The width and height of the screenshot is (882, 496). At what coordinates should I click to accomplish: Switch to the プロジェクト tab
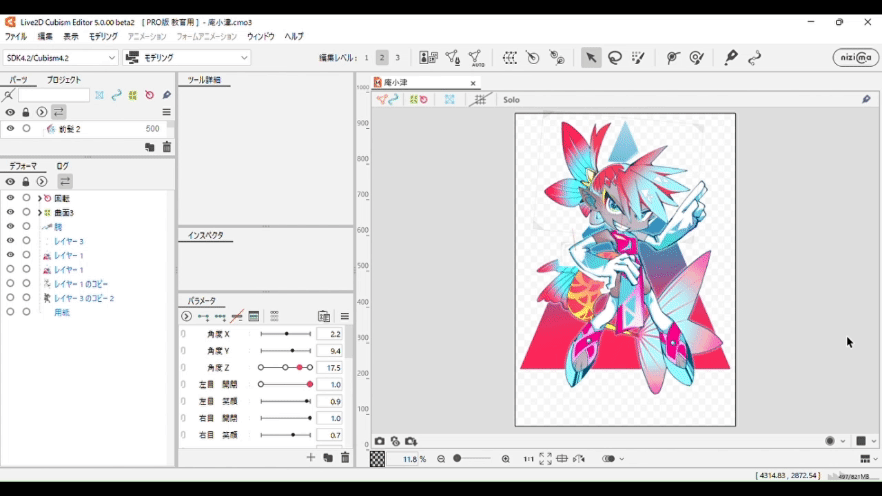(x=64, y=80)
